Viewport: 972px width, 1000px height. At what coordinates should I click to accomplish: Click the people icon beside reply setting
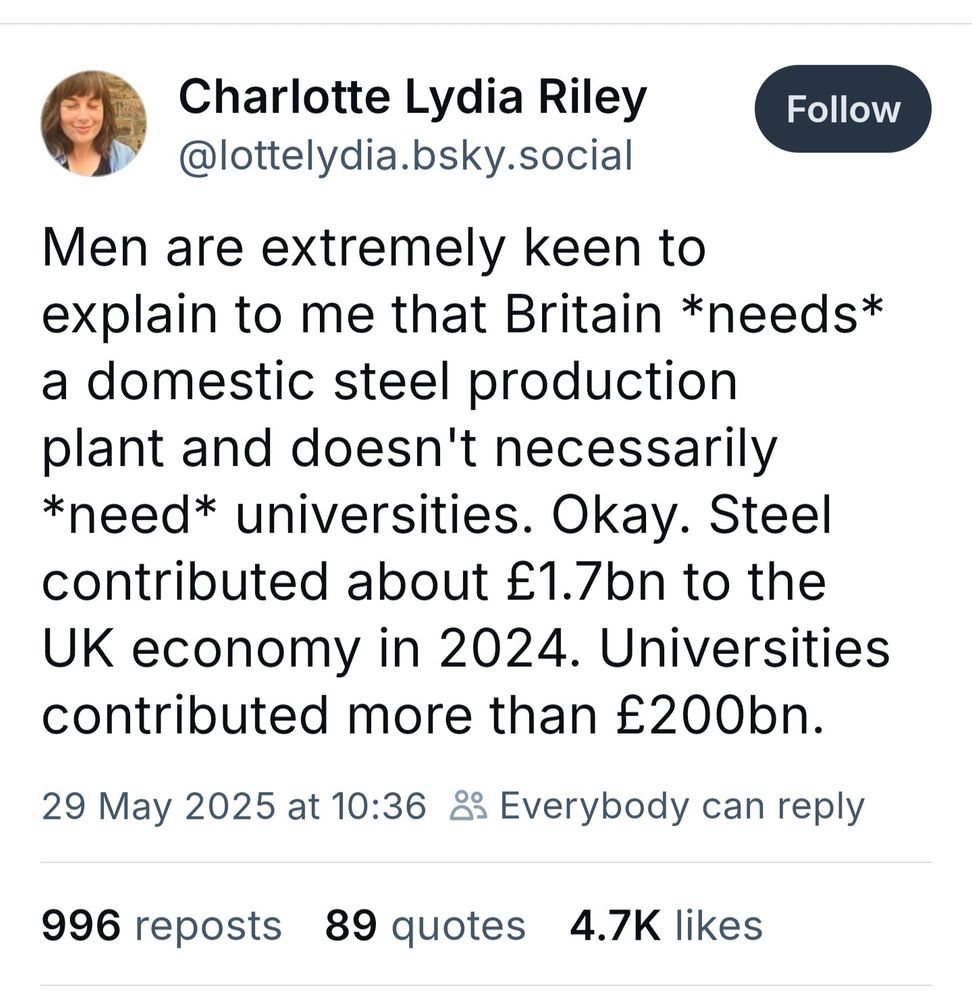[468, 805]
